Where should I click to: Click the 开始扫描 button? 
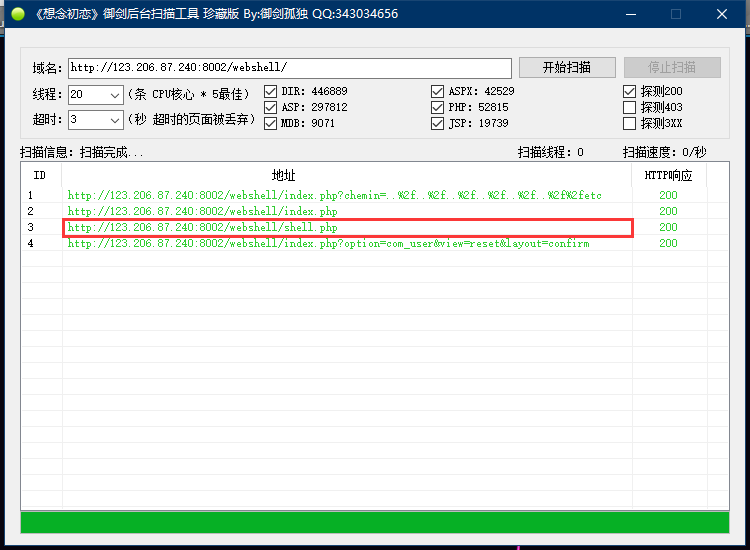tap(567, 67)
